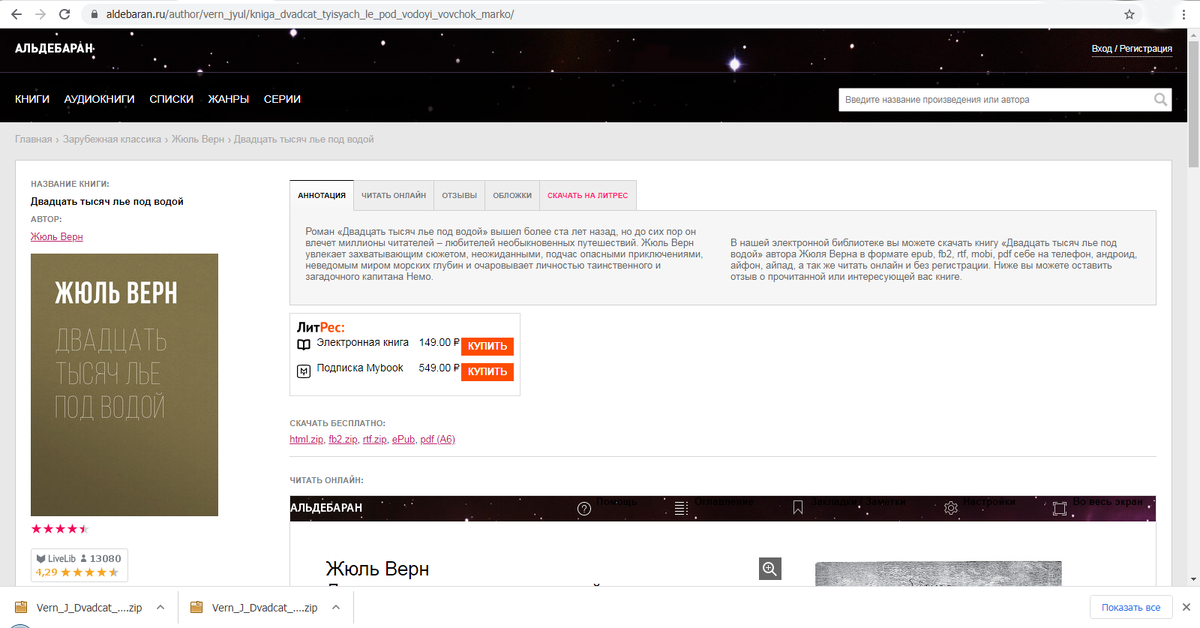Open the reader Настройки gear icon

point(951,508)
